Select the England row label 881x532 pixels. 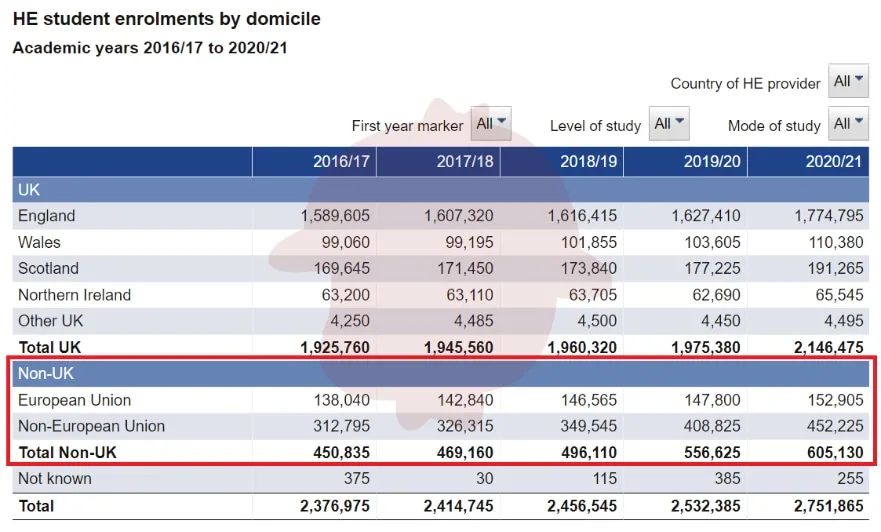point(46,216)
